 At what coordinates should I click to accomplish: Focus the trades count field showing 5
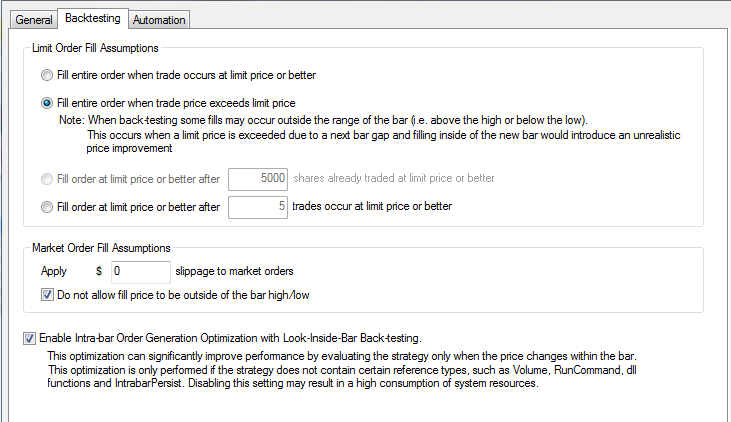pos(258,207)
